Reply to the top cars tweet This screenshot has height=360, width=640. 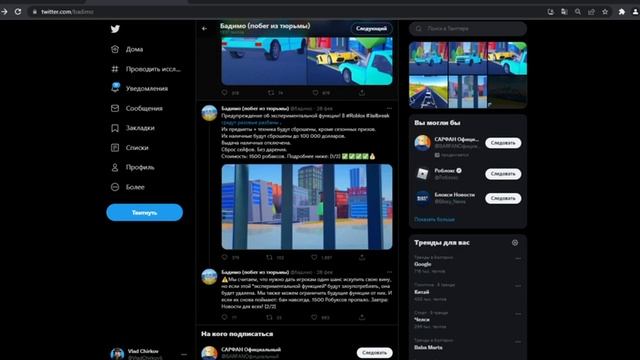click(x=224, y=93)
